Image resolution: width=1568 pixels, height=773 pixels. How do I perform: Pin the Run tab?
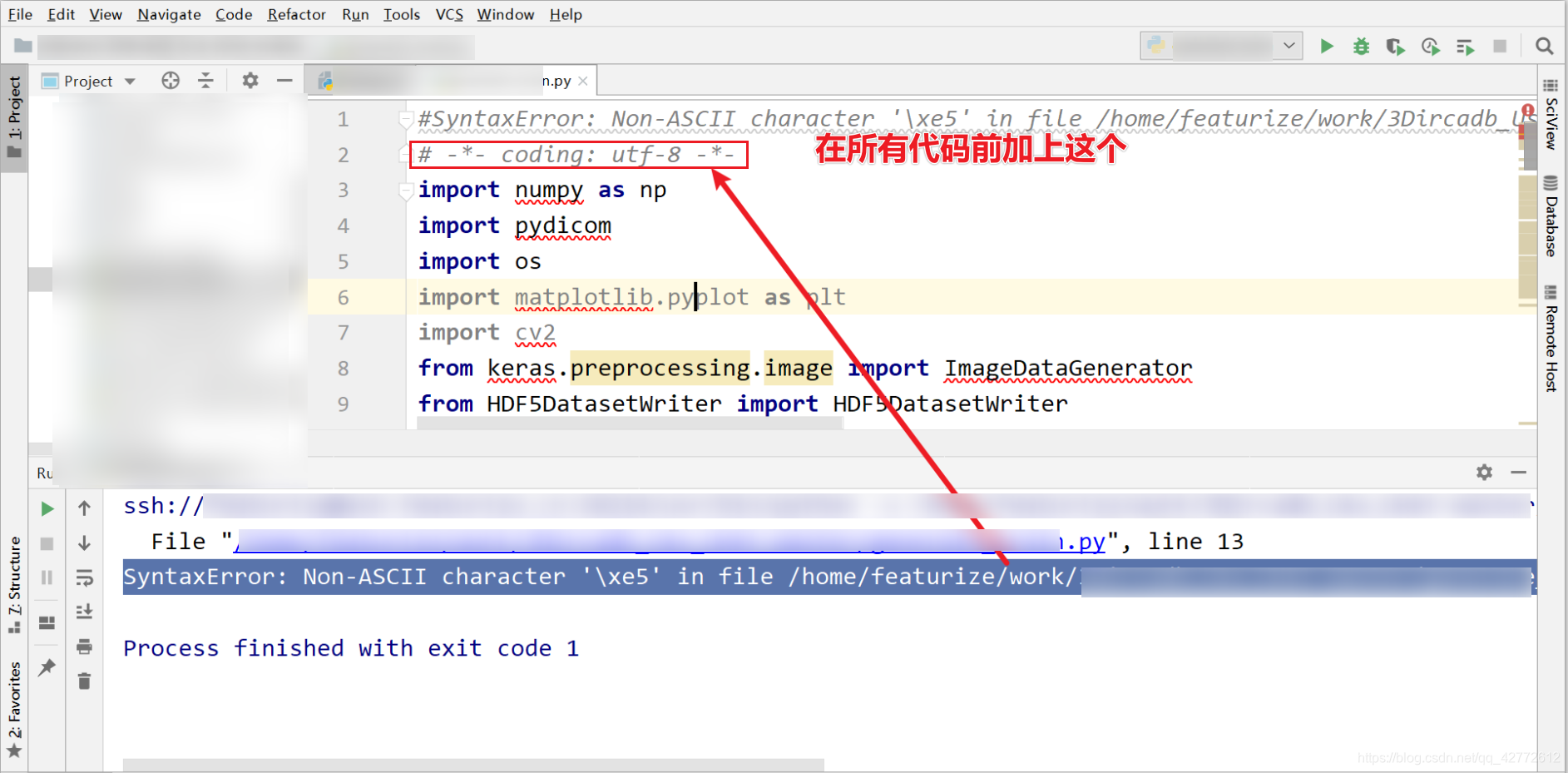click(x=47, y=666)
